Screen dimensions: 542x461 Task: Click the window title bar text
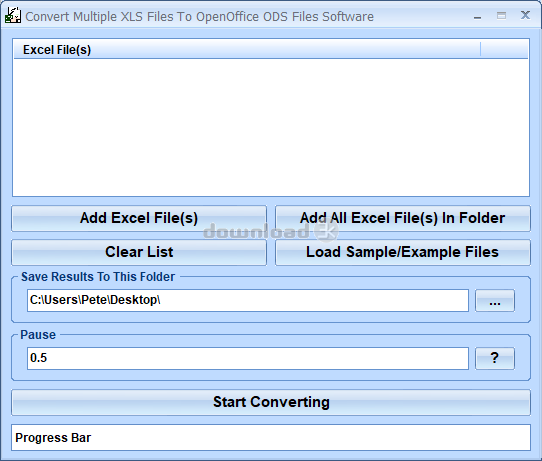(199, 17)
